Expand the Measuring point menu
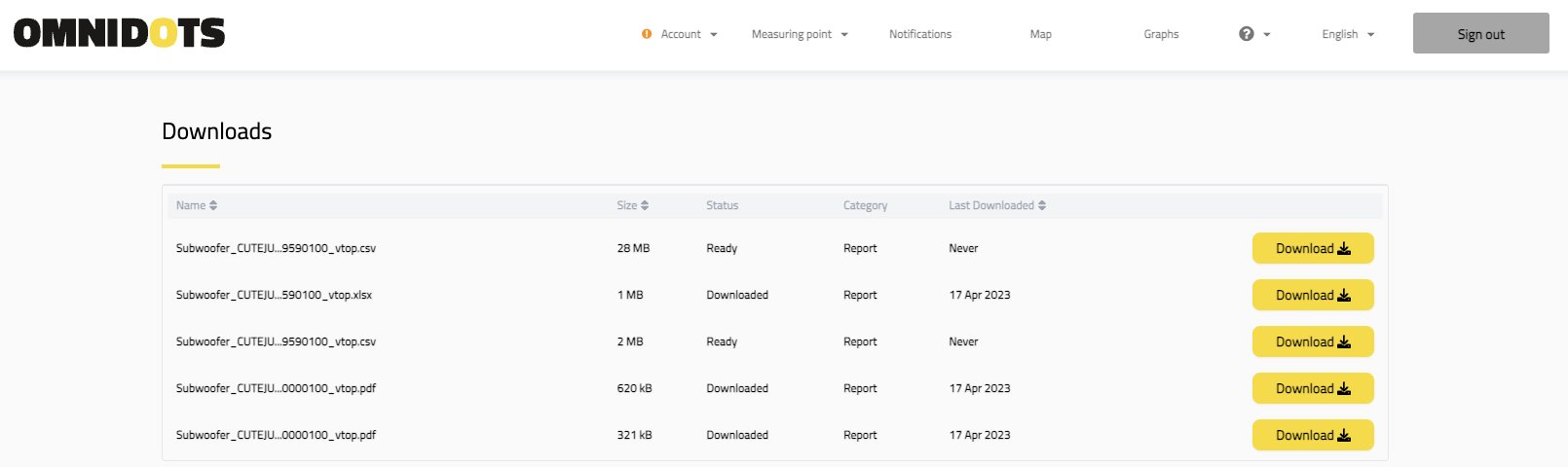 (800, 34)
